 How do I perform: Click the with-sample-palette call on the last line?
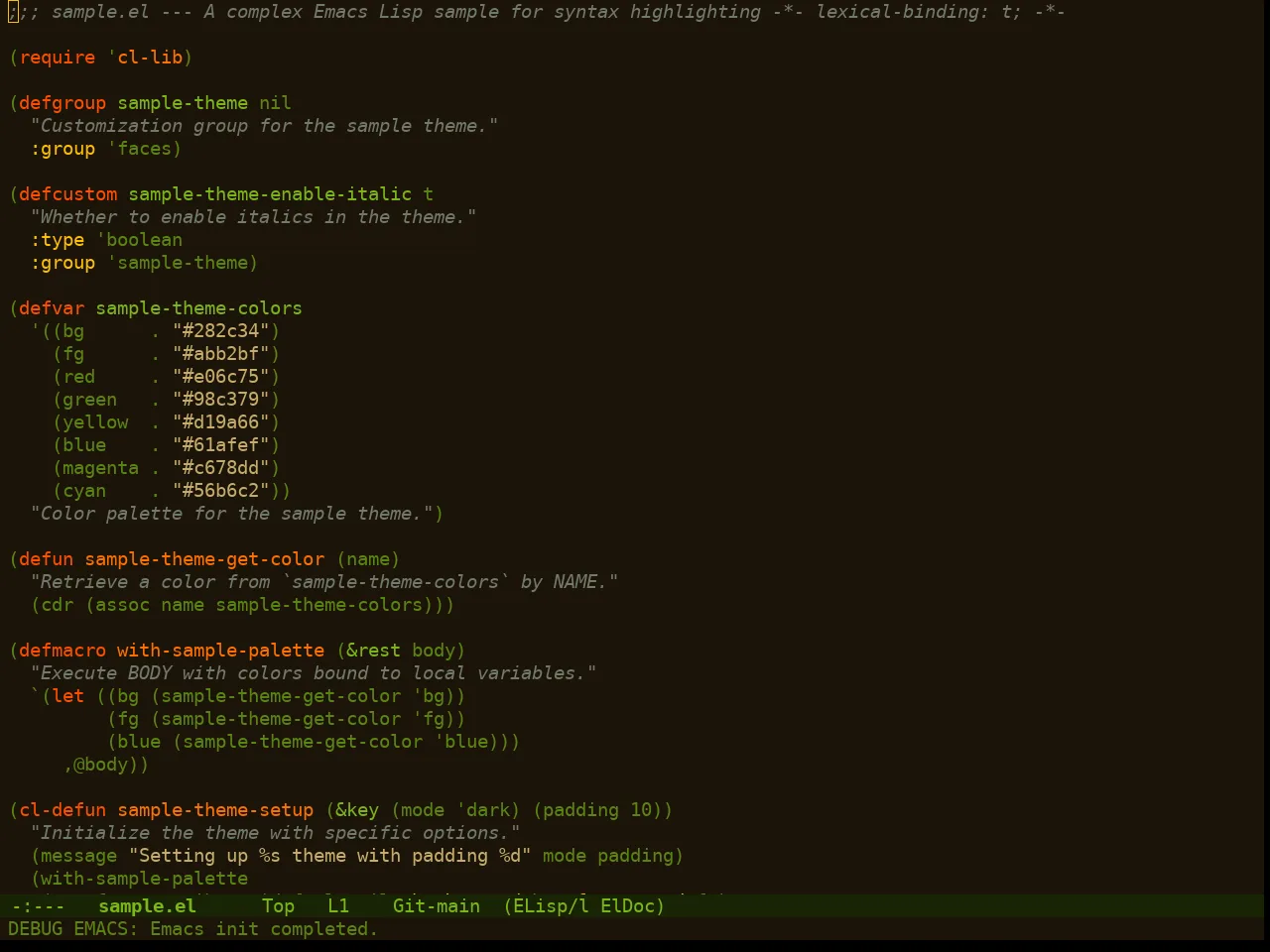(x=145, y=879)
